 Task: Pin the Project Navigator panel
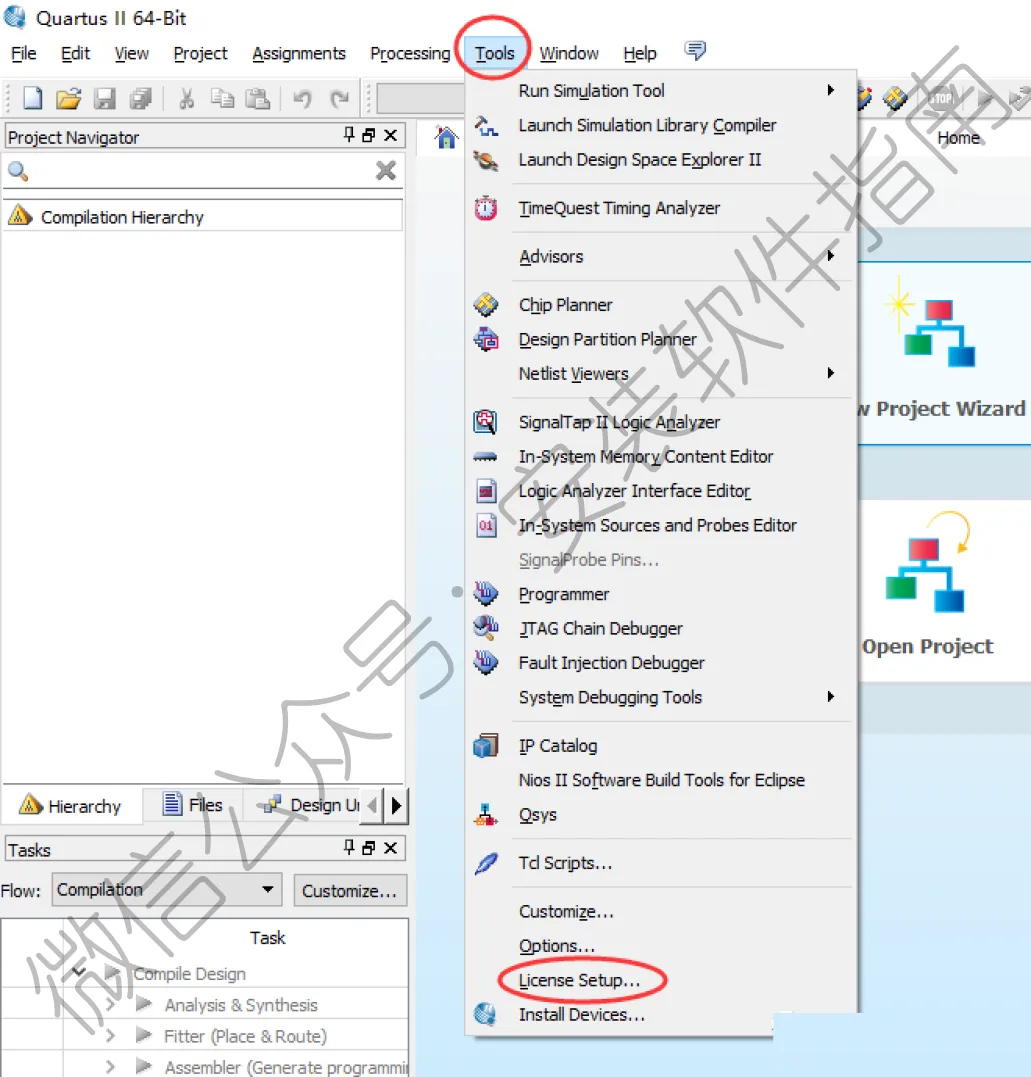coord(349,135)
